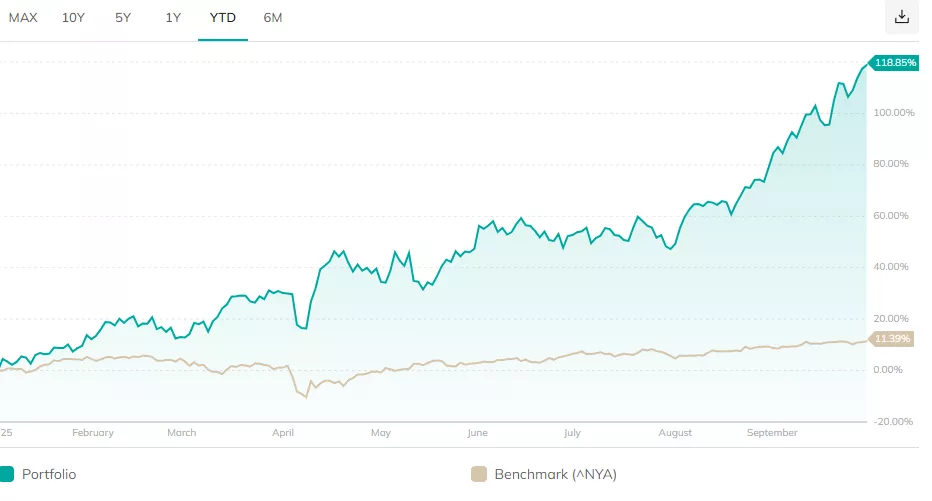Toggle the Benchmark (^NYA) legend label
The image size is (932, 501).
(x=555, y=474)
